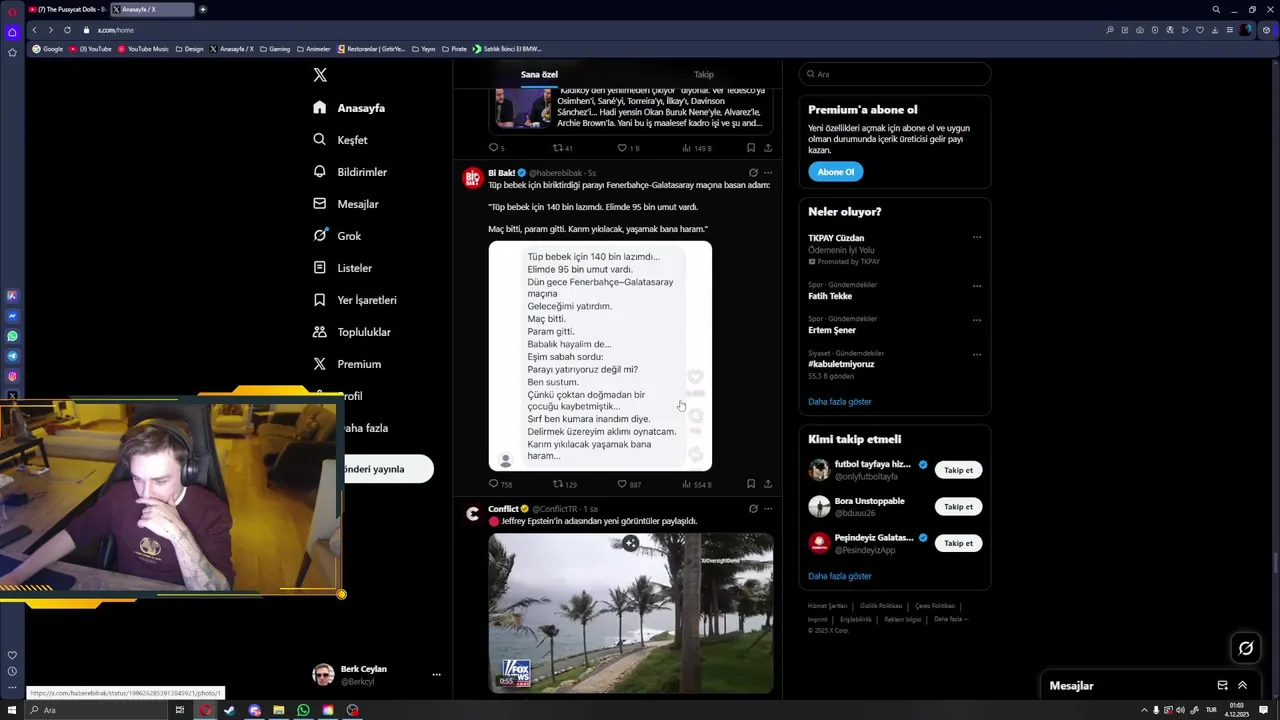Follow futbol tayfaya account
This screenshot has width=1280, height=720.
(958, 470)
